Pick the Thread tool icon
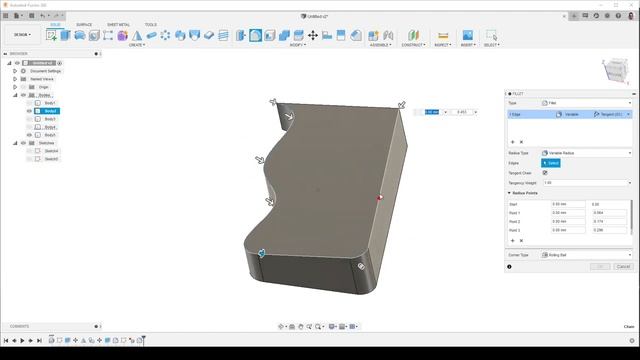640x360 pixels. [223, 36]
